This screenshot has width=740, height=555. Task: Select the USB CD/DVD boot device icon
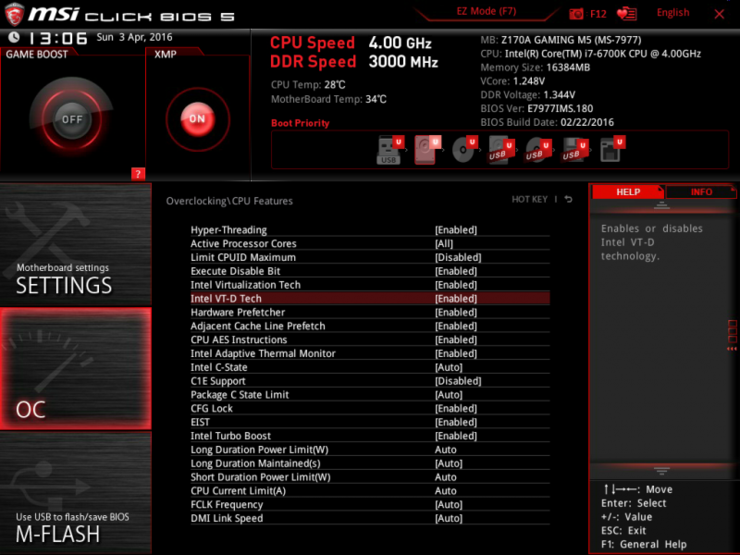click(538, 150)
